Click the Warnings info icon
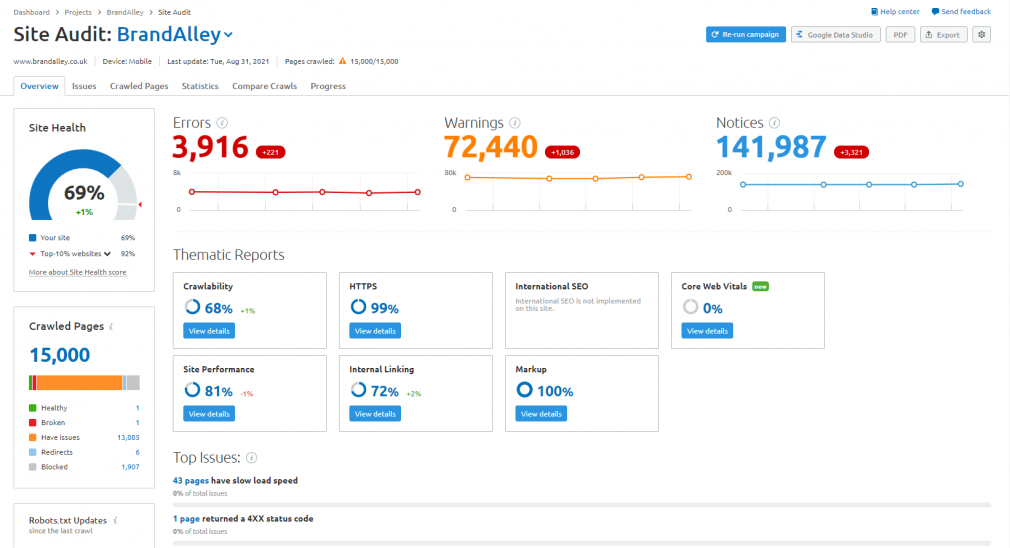 click(515, 123)
